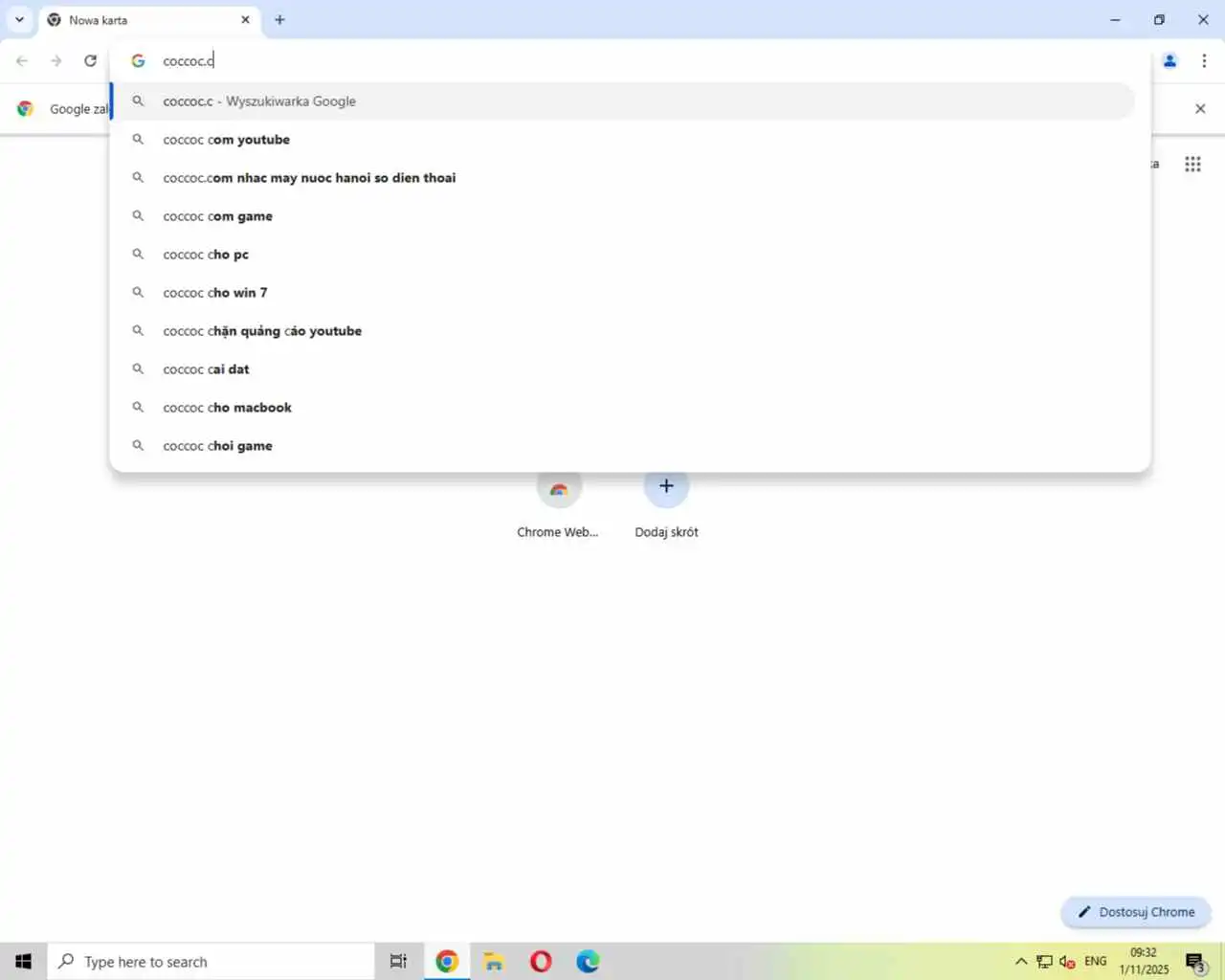Dismiss the Google info bar

click(x=1200, y=108)
